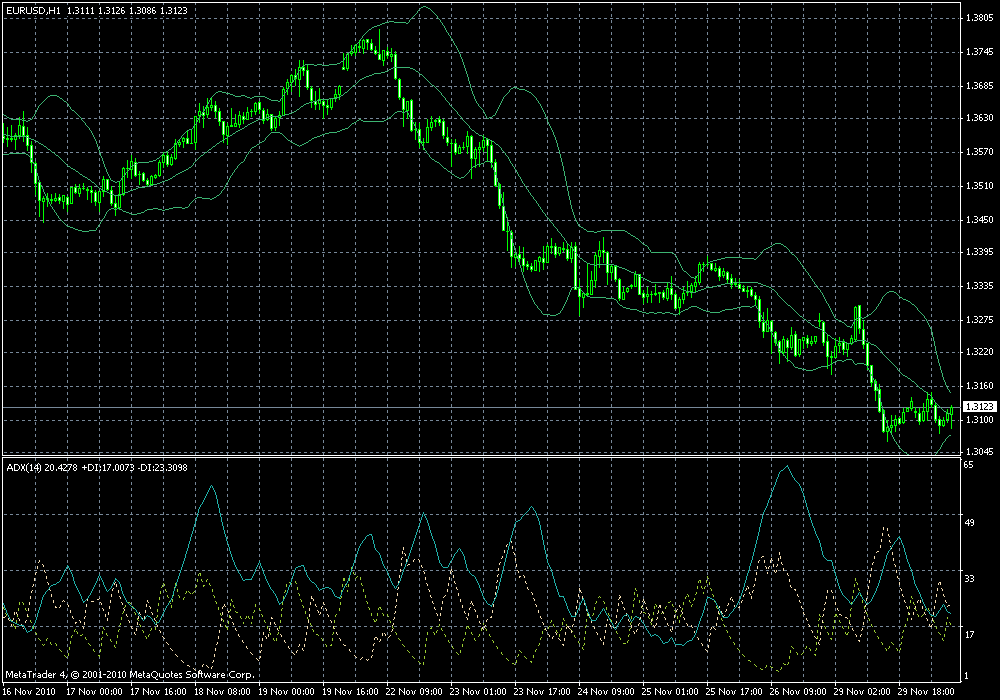Pick the 1.3630 price axis value

point(980,118)
